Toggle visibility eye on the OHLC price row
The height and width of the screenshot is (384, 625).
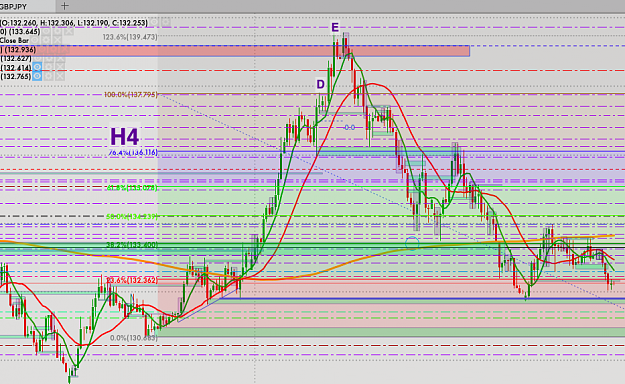(x=154, y=22)
